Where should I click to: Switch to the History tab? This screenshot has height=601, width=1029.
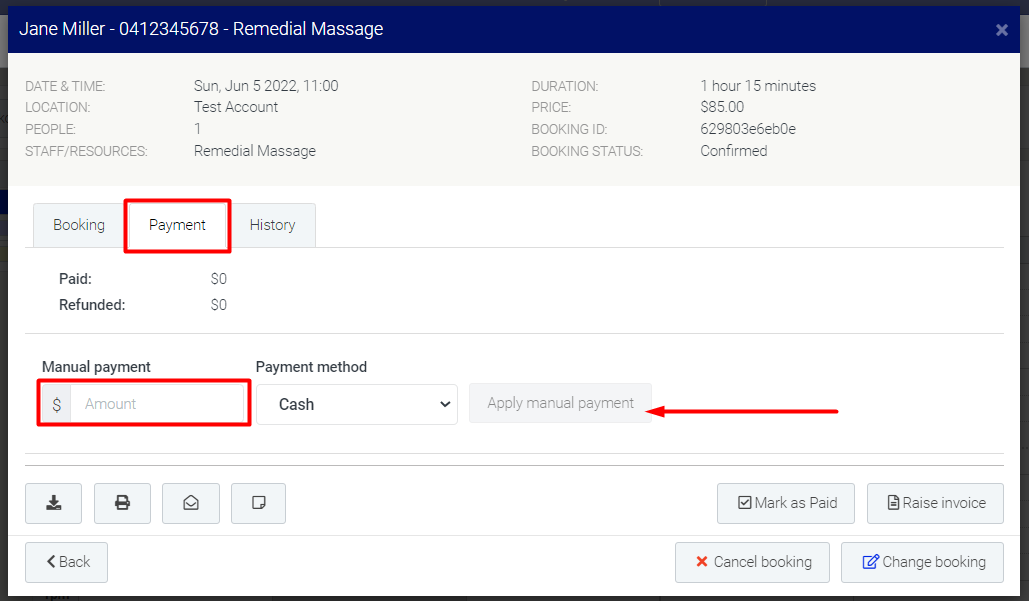tap(272, 224)
